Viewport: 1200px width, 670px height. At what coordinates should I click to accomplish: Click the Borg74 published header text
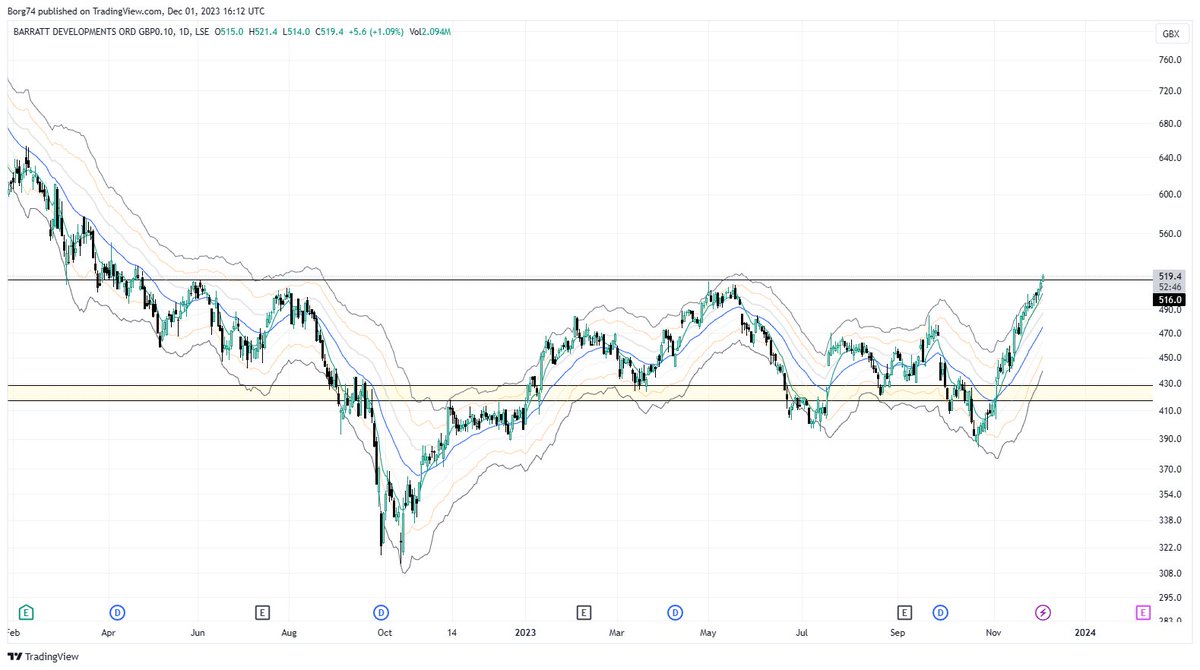click(134, 11)
